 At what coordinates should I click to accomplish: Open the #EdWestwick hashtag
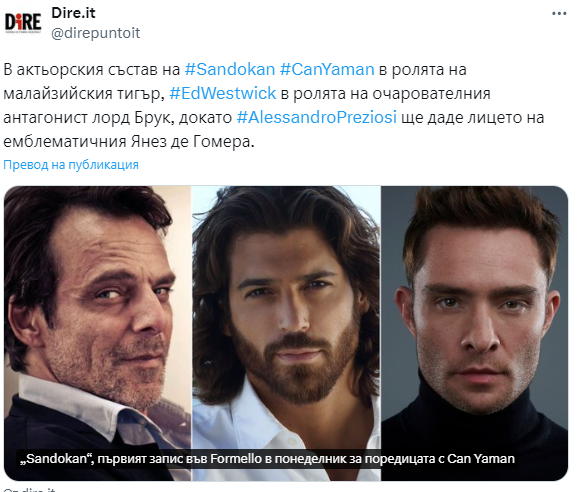click(x=223, y=93)
